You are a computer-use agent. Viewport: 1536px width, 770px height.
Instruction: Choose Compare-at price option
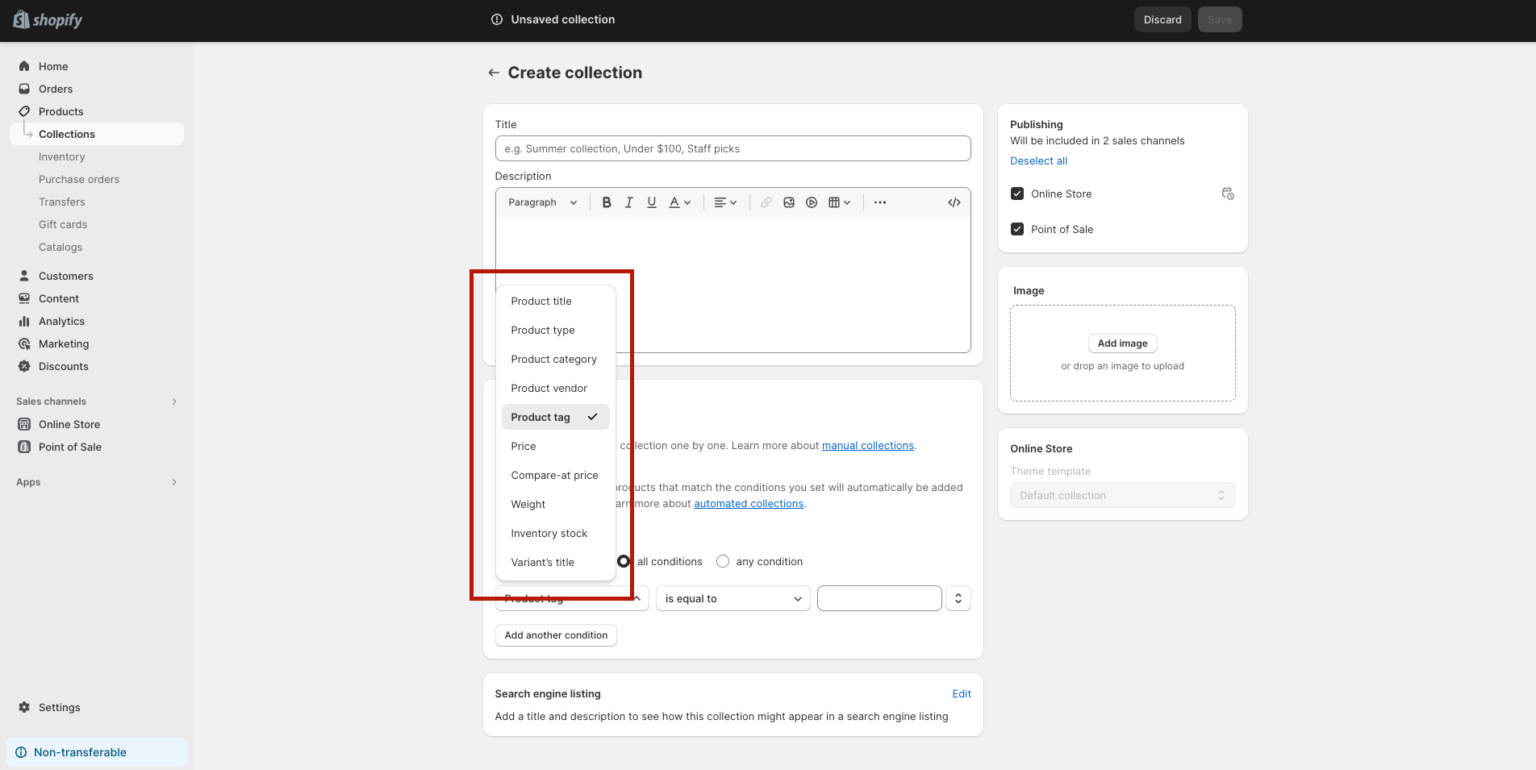click(x=555, y=475)
